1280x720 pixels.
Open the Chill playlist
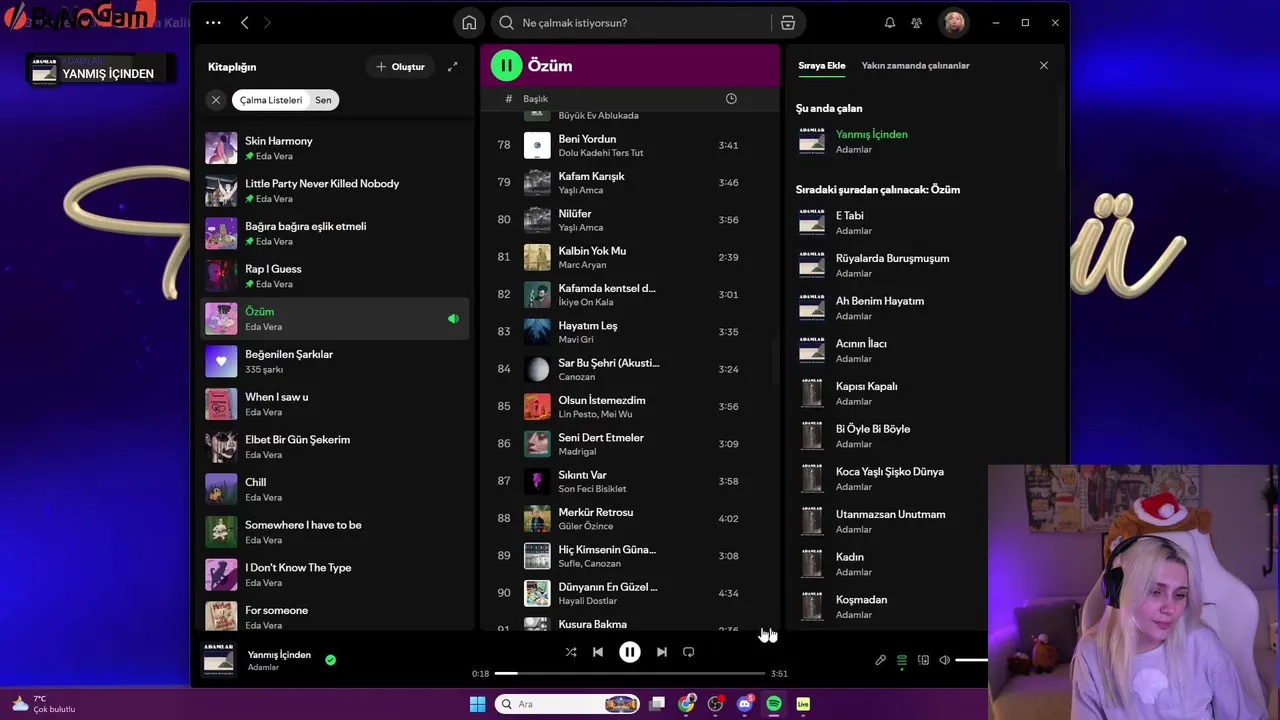335,490
